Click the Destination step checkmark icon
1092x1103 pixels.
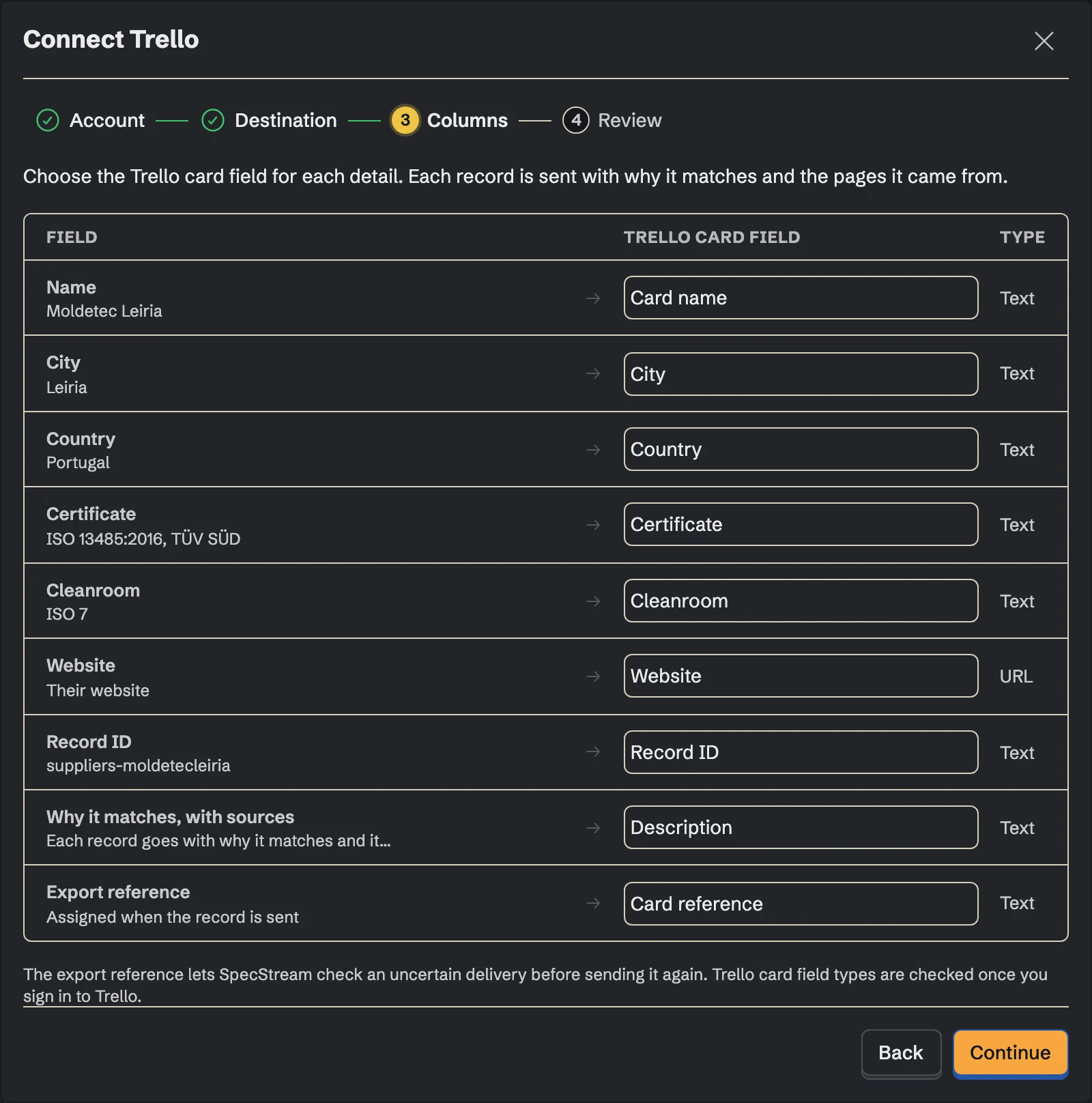213,120
